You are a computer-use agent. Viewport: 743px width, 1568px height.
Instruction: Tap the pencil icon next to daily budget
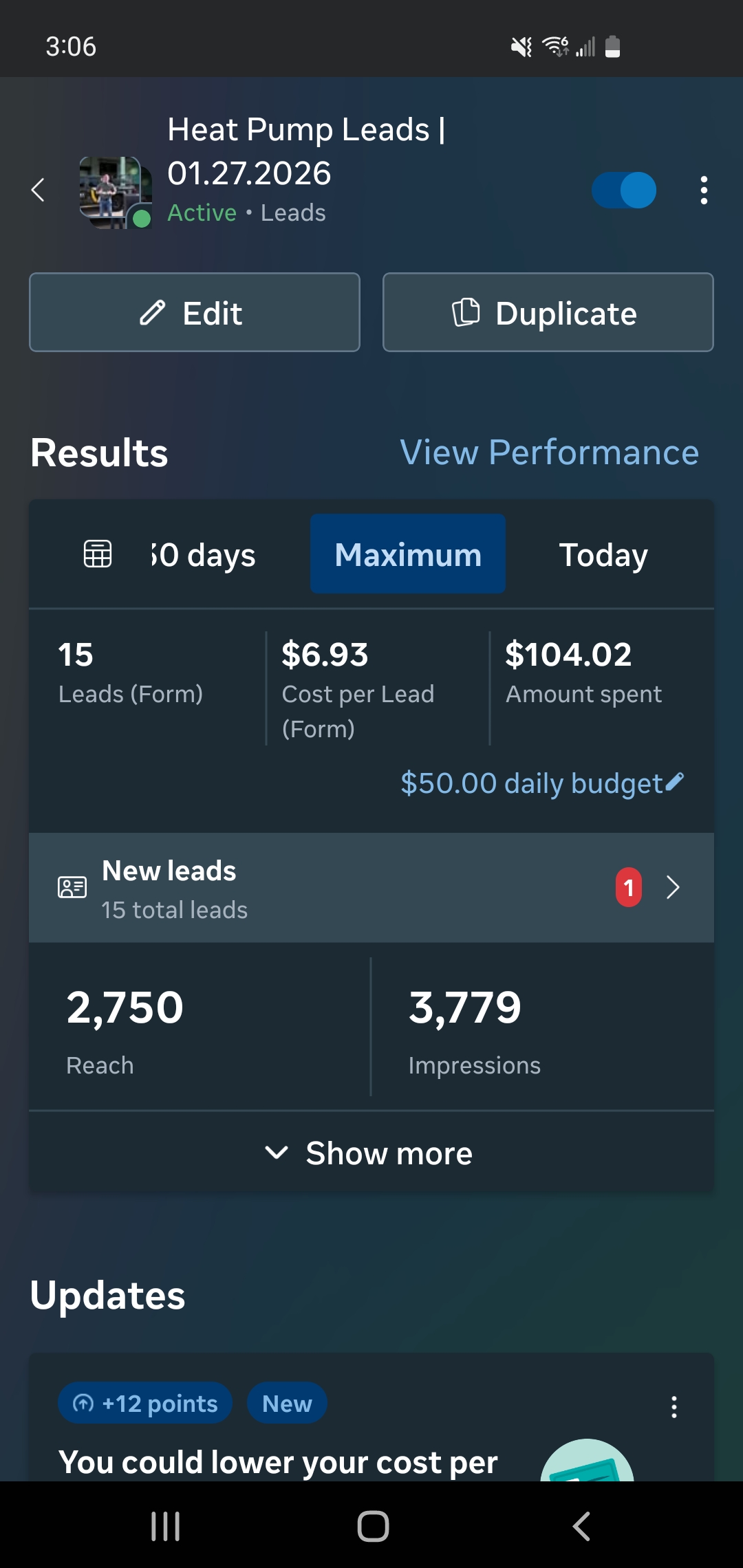[x=675, y=782]
